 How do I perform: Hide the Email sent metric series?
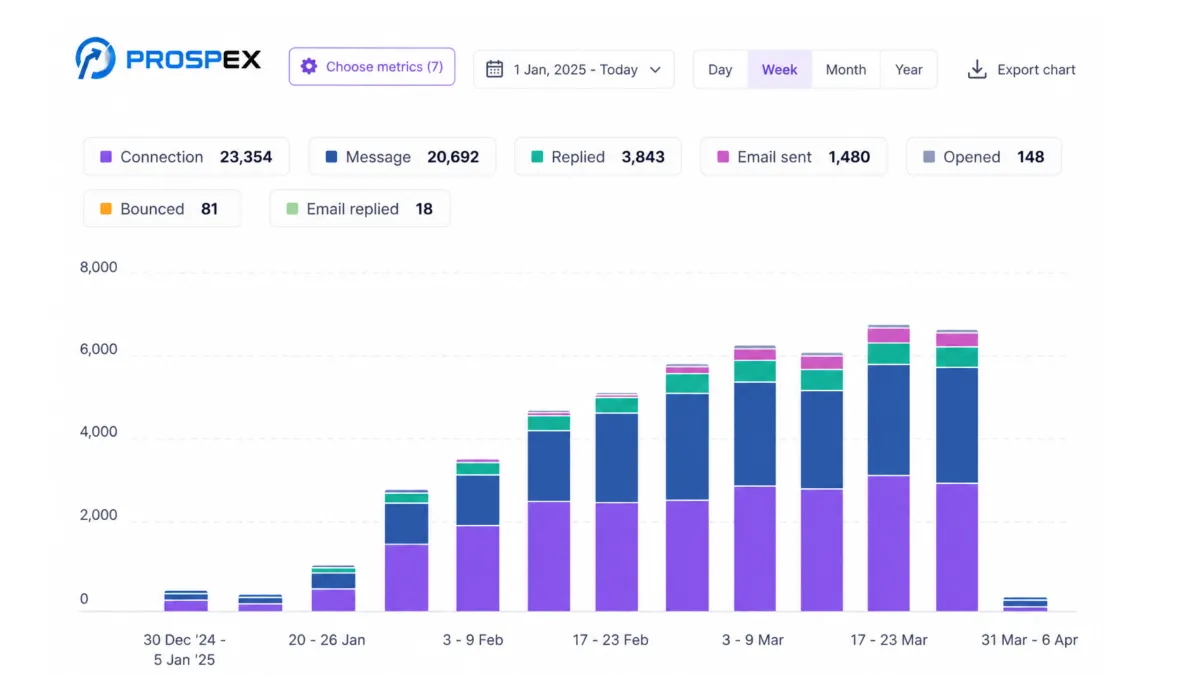point(793,157)
